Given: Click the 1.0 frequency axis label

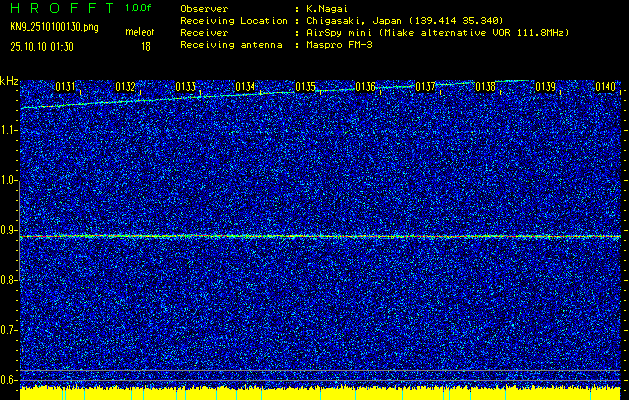Looking at the screenshot, I should [x=10, y=180].
